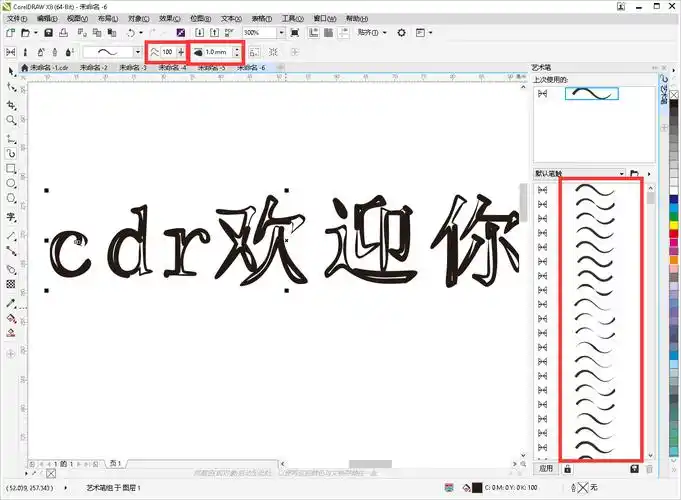Select the Calligraphic pen mode
The height and width of the screenshot is (500, 681).
coord(55,52)
